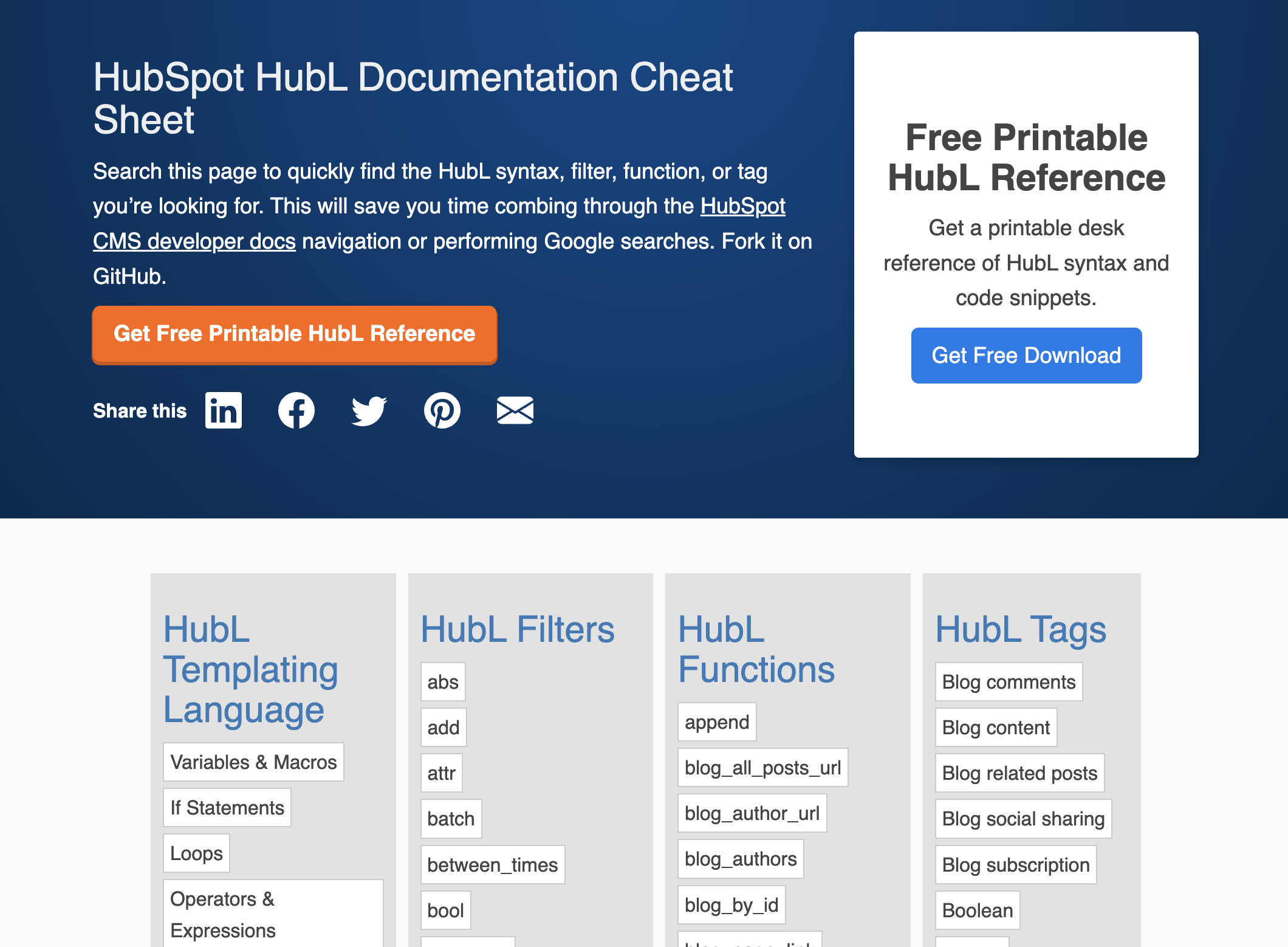Click the Facebook share icon
Viewport: 1288px width, 947px height.
click(296, 410)
